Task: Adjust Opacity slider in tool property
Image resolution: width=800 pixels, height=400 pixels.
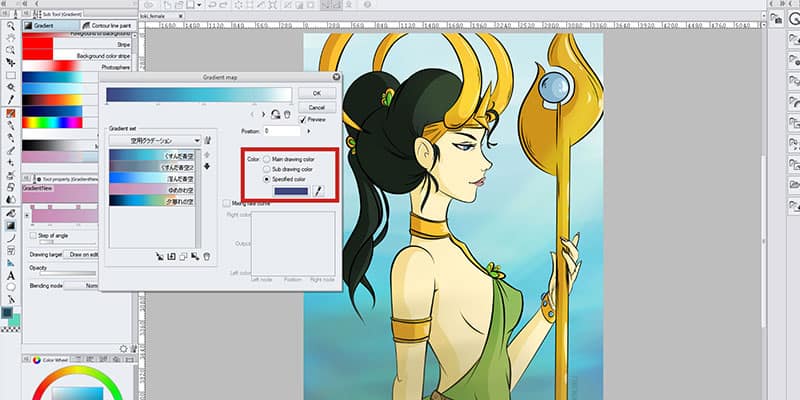Action: tap(68, 273)
